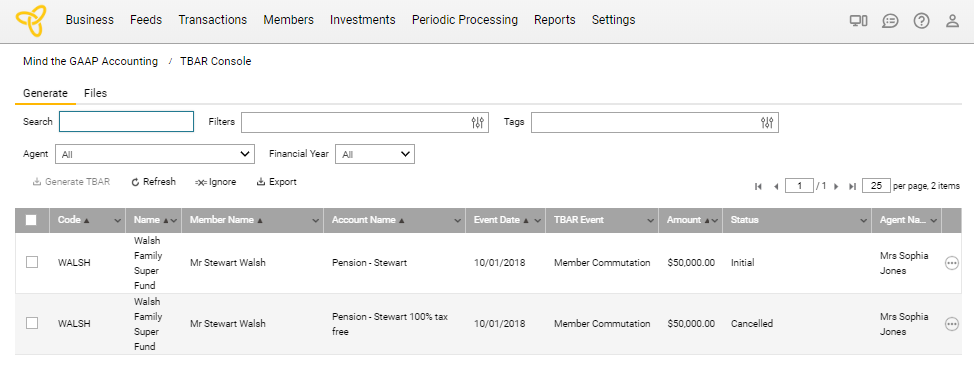Focus the Search input field

point(127,122)
